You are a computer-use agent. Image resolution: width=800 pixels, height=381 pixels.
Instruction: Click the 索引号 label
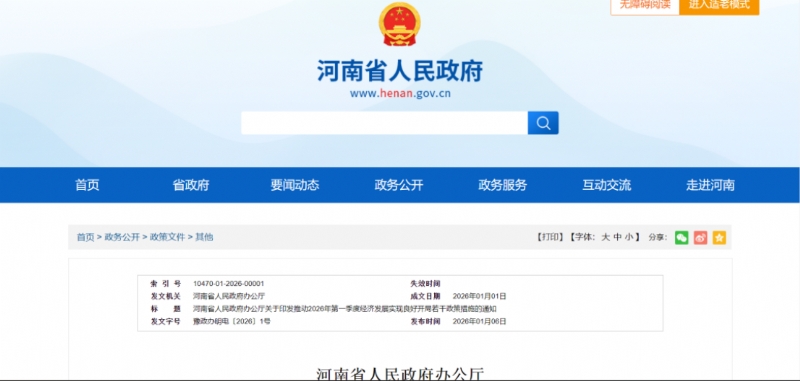coord(165,284)
